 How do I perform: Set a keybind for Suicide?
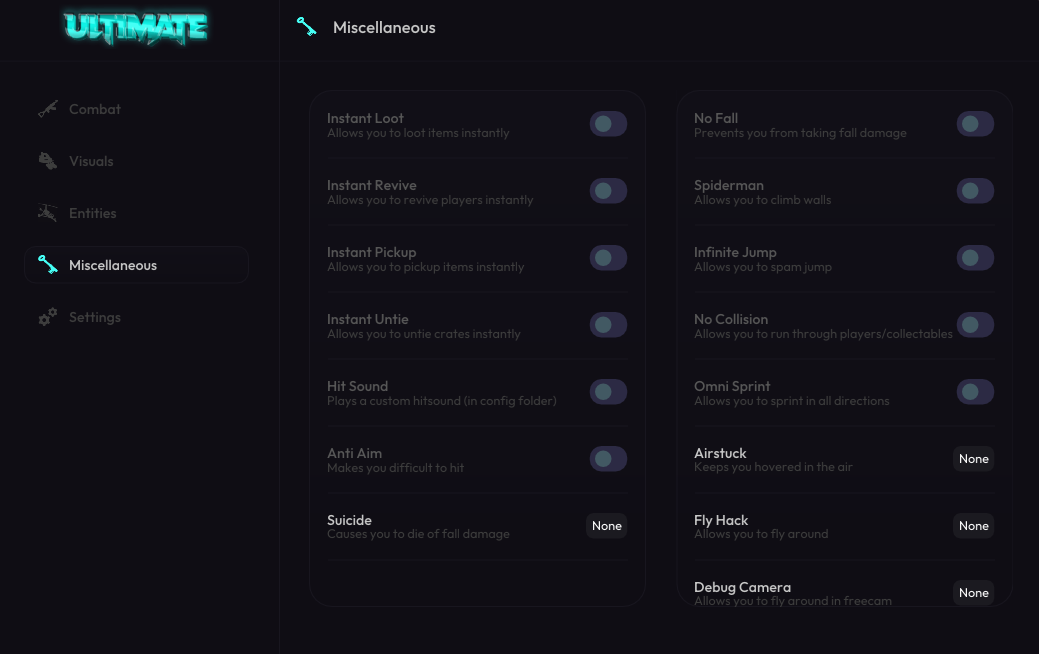[x=606, y=525]
